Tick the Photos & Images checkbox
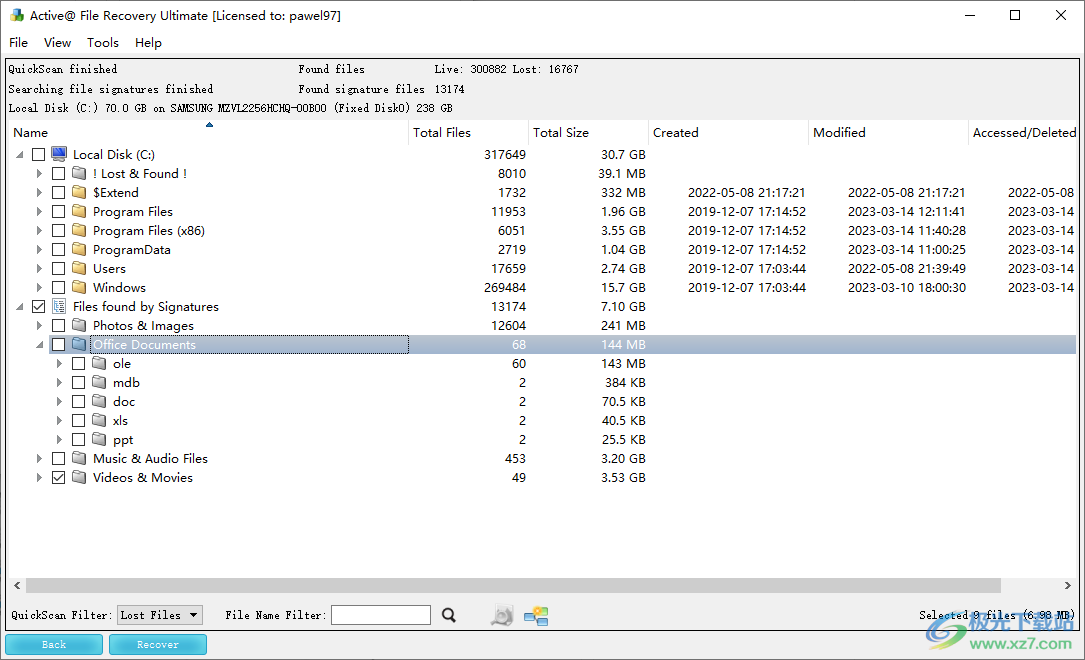The image size is (1085, 660). (59, 325)
